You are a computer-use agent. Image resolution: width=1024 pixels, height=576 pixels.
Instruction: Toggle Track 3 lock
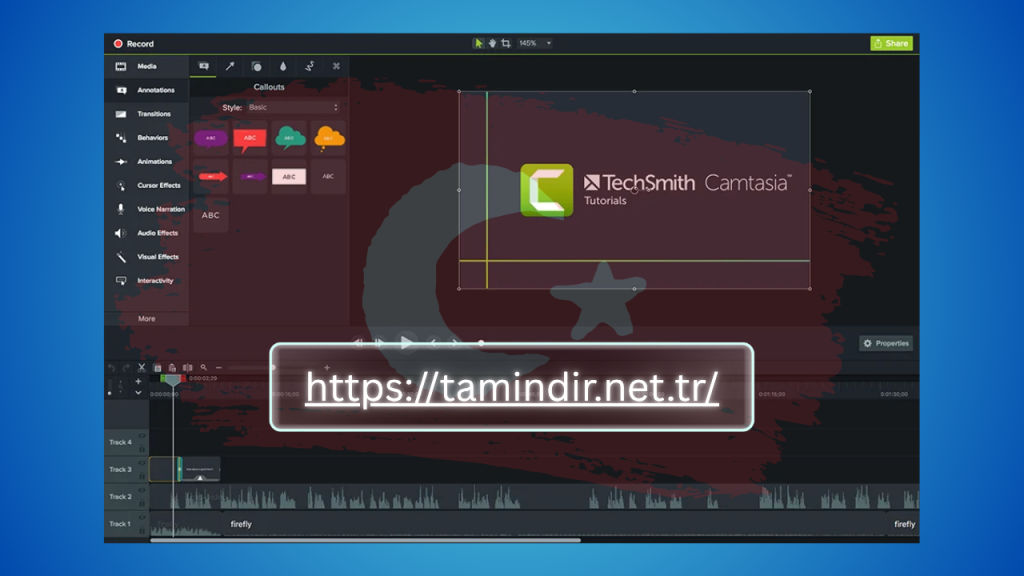142,476
